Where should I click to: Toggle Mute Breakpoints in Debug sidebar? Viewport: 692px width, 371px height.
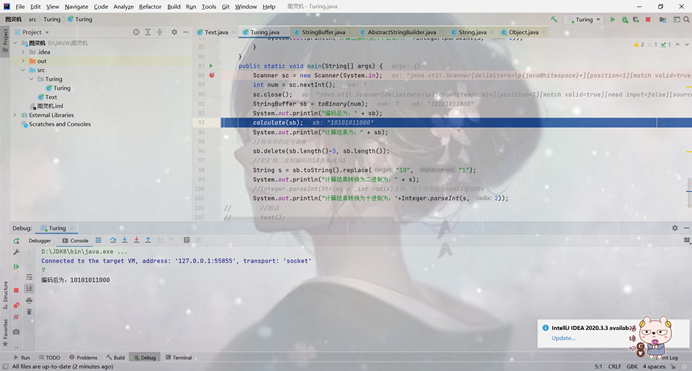click(x=16, y=317)
